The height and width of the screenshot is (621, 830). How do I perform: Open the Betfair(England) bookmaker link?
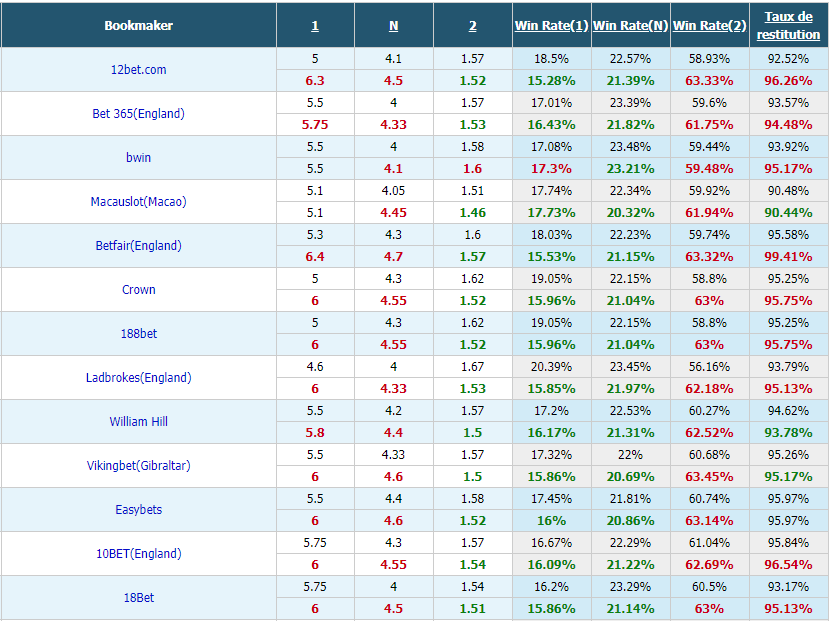coord(138,245)
